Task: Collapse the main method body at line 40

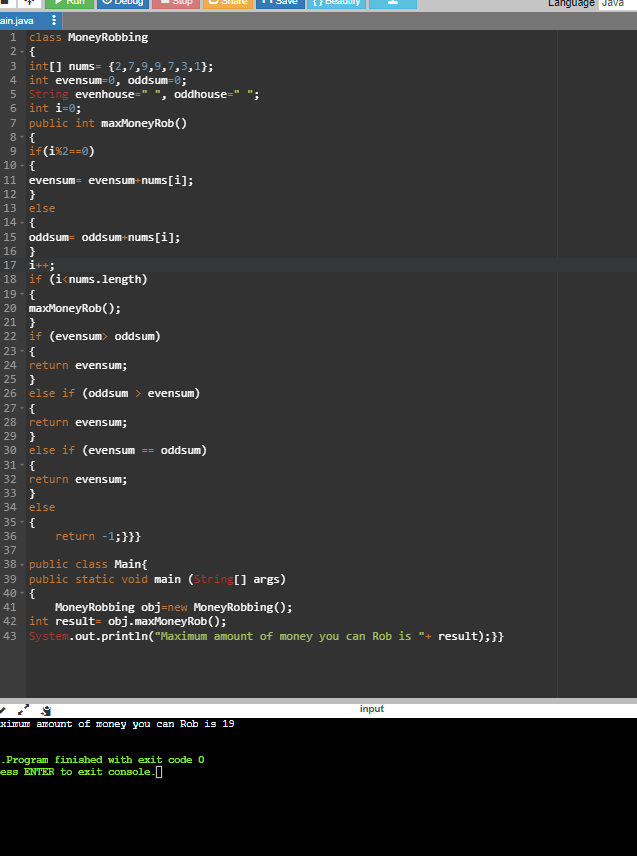Action: click(22, 593)
